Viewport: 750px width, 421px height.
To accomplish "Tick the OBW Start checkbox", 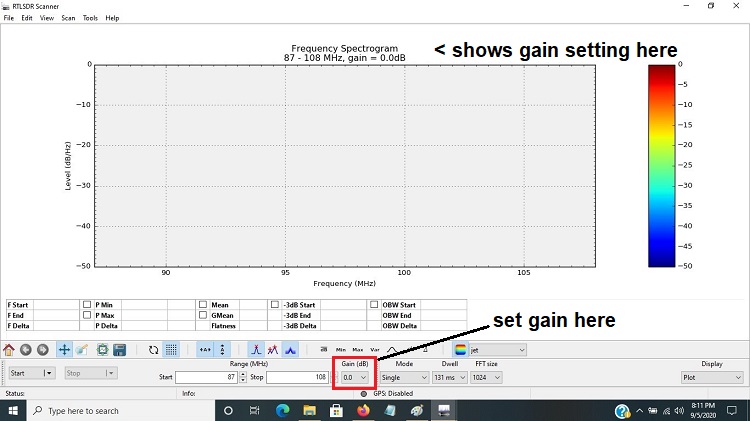I will pos(374,305).
